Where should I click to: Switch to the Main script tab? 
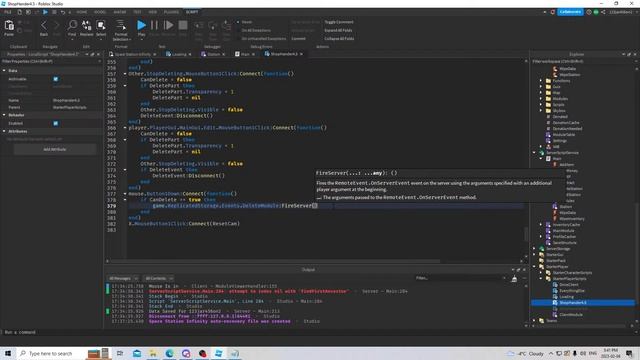pyautogui.click(x=245, y=54)
